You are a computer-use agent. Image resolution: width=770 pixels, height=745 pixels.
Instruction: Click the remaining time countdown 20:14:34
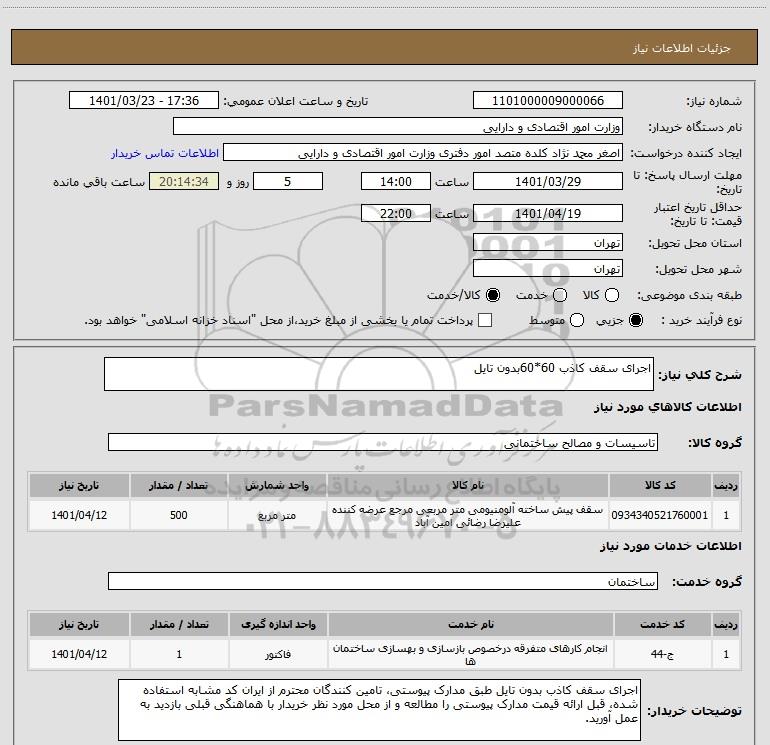point(184,181)
